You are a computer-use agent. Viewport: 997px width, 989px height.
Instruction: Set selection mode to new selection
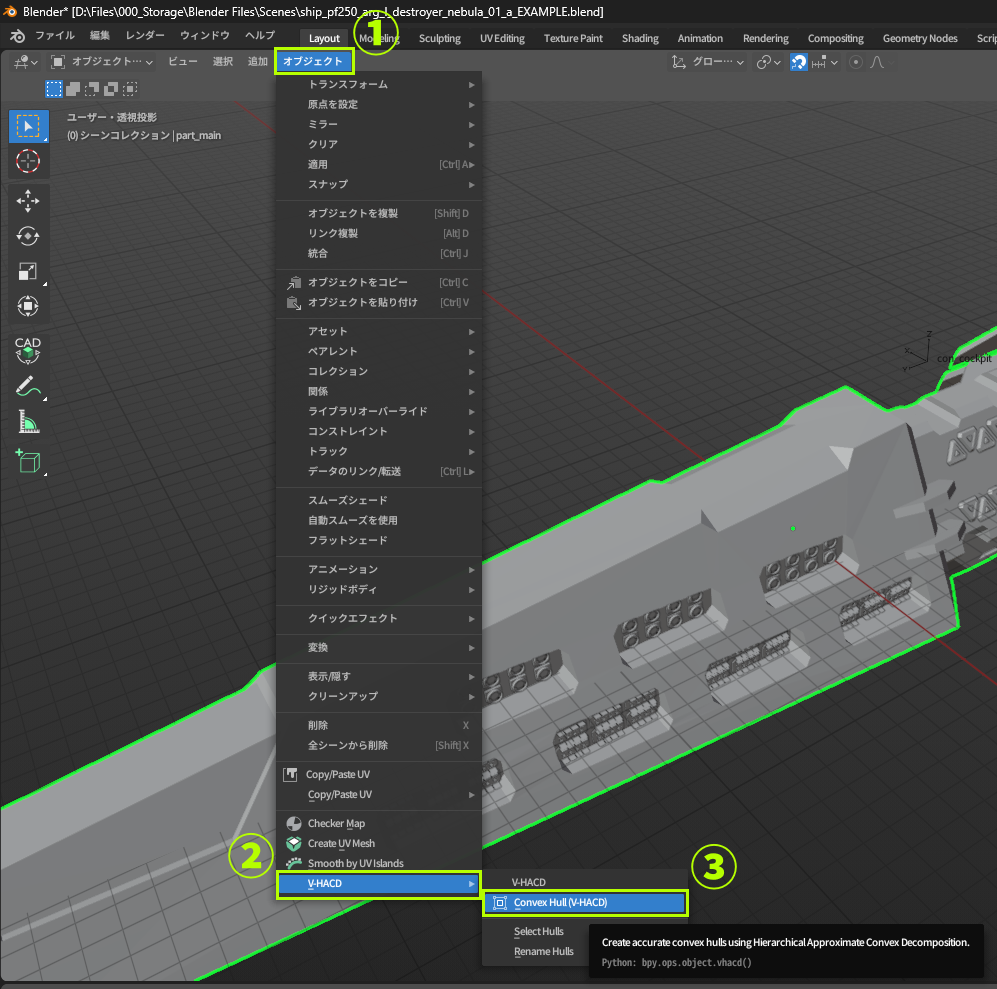(x=54, y=88)
